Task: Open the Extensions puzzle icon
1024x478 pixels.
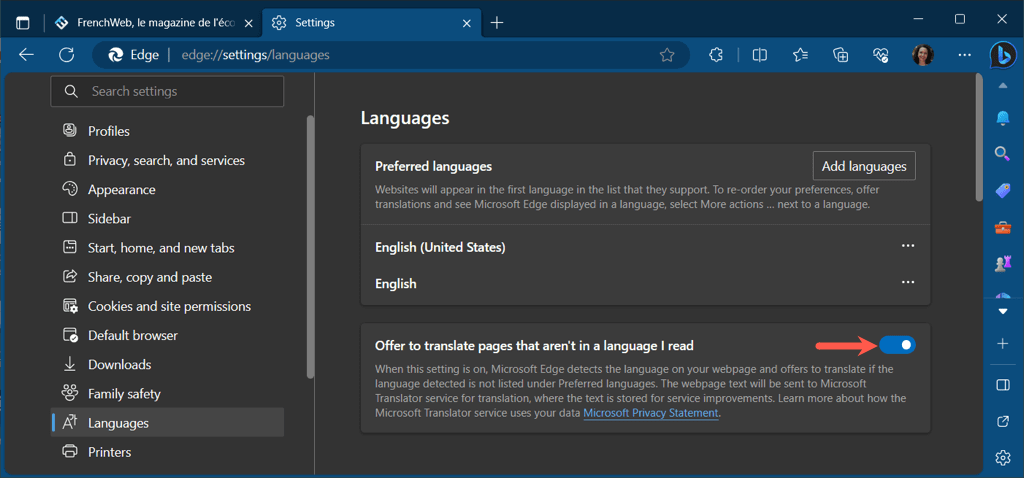Action: [716, 55]
